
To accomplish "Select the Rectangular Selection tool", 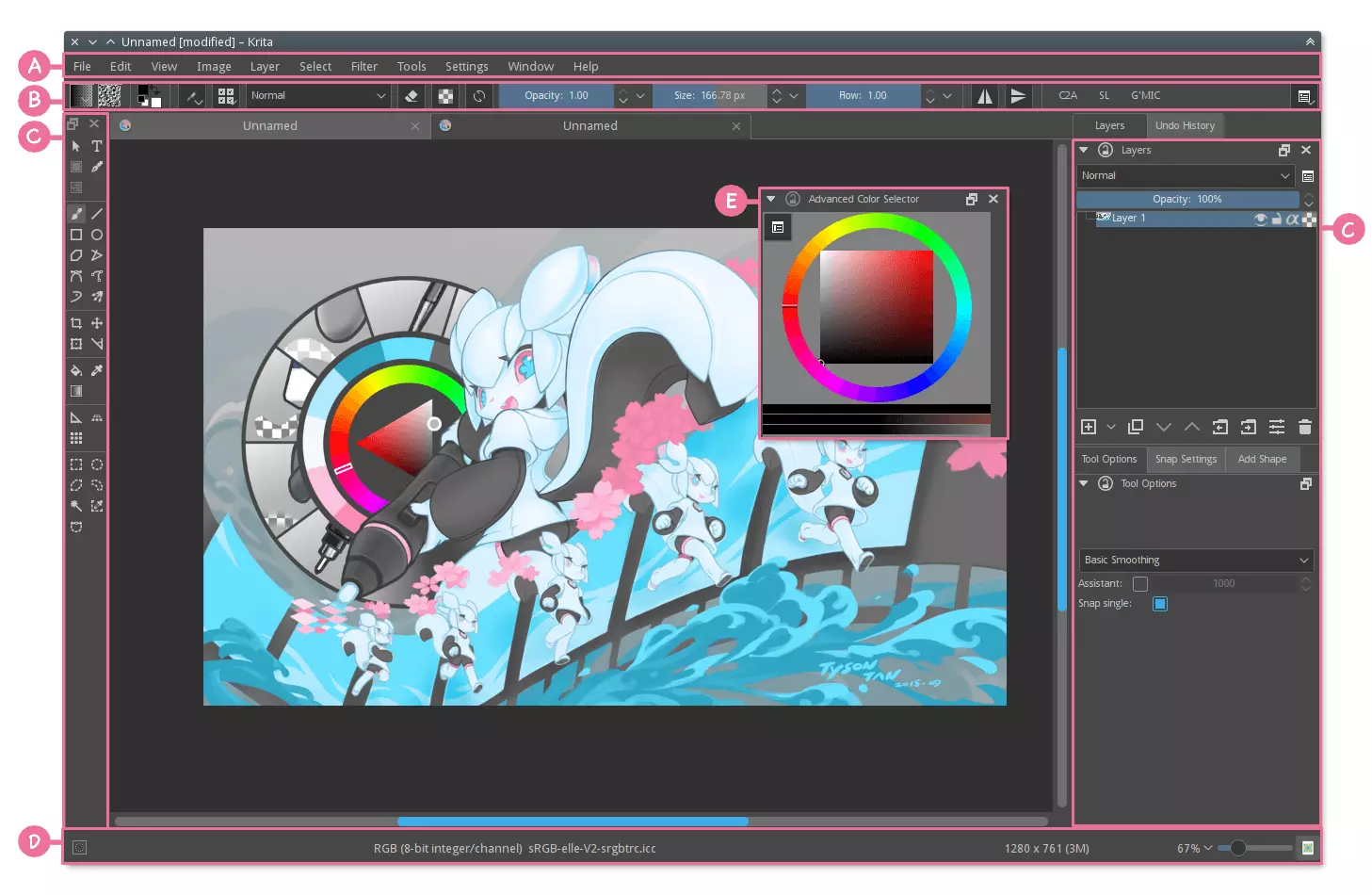I will click(x=76, y=464).
